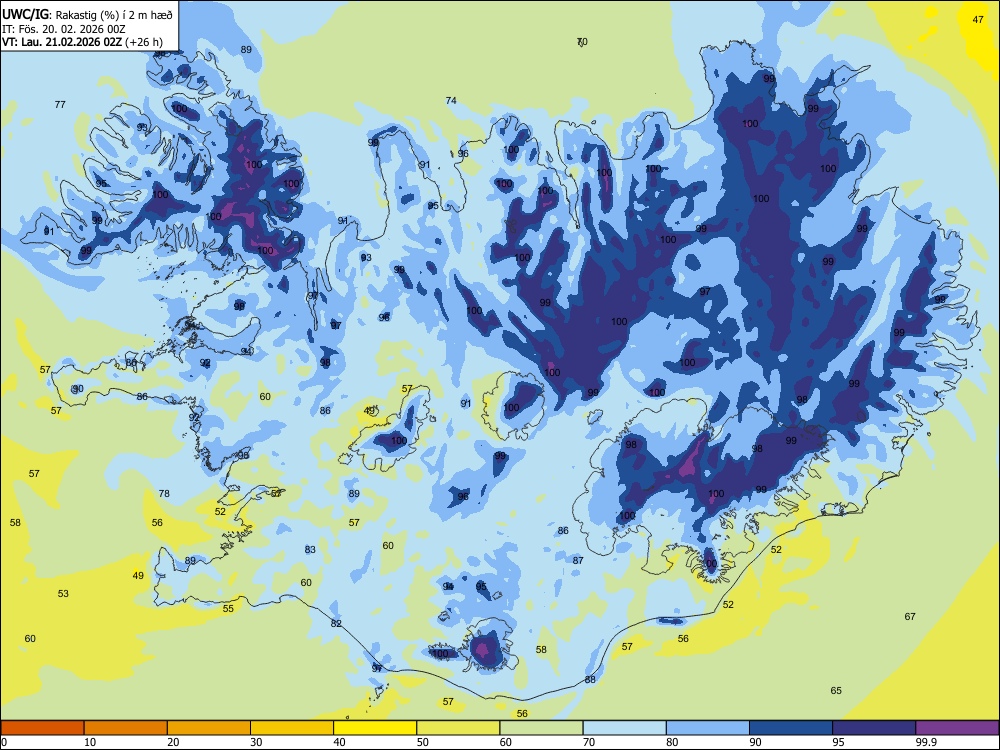1000x750 pixels.
Task: Click the humidity value 74 north of land
Action: pos(451,101)
